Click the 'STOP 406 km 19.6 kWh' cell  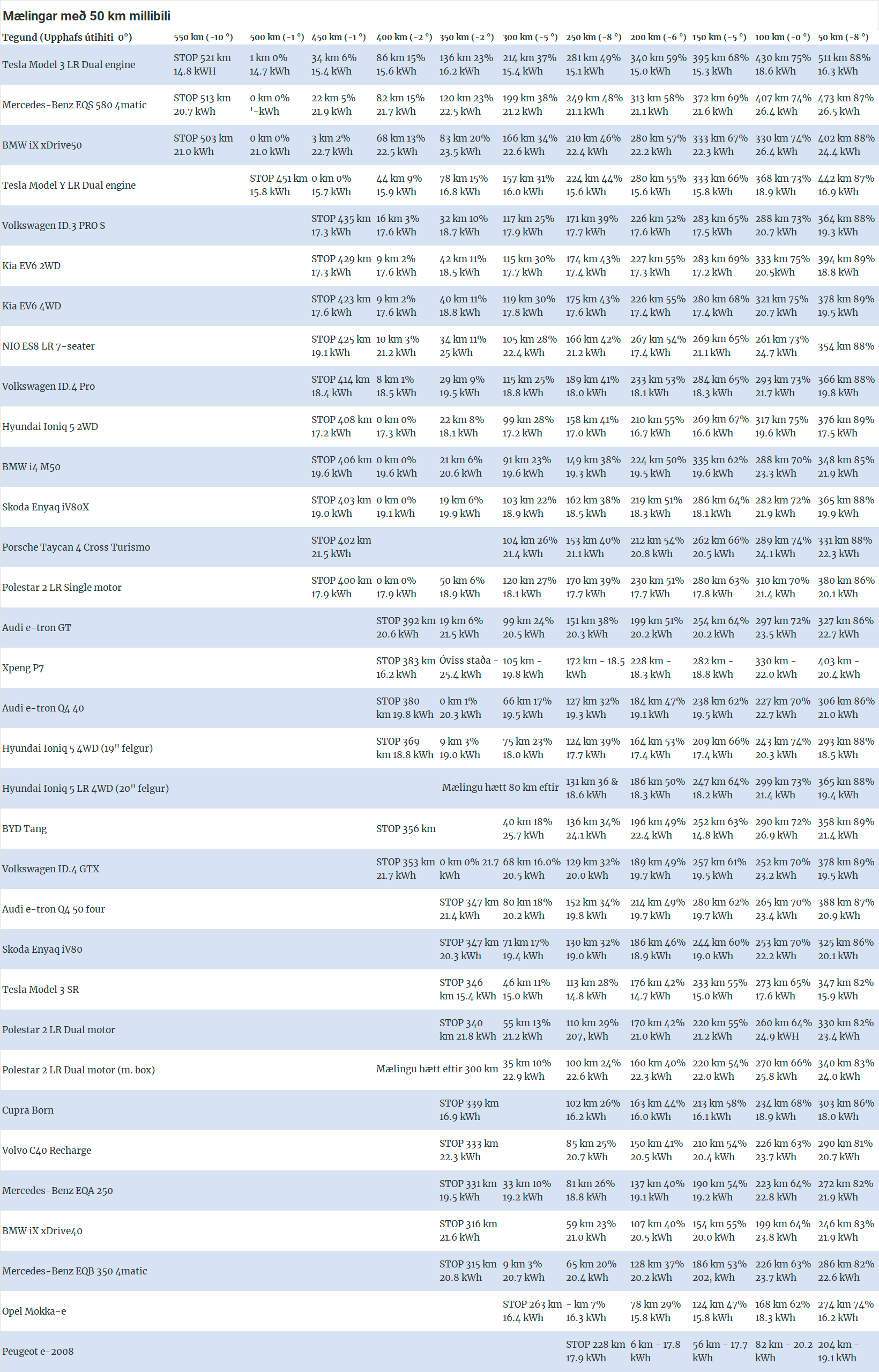click(x=341, y=466)
